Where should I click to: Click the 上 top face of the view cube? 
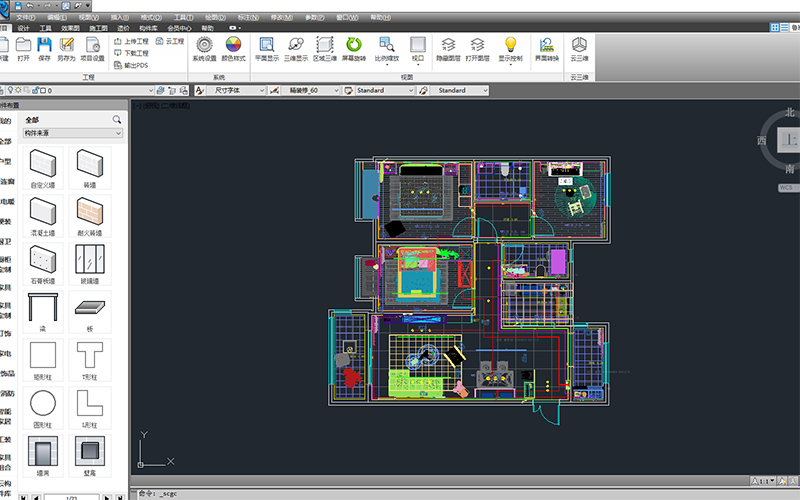[x=789, y=140]
